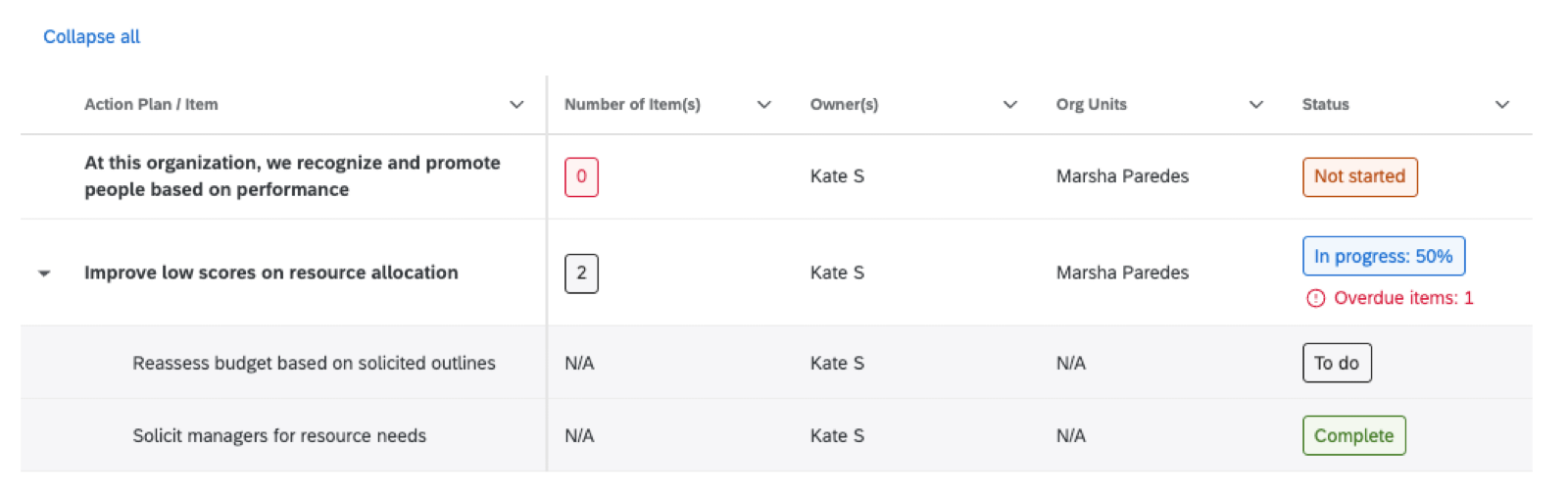Select 'Reassess budget based on solicited outlines'
The width and height of the screenshot is (1568, 497).
click(x=314, y=363)
